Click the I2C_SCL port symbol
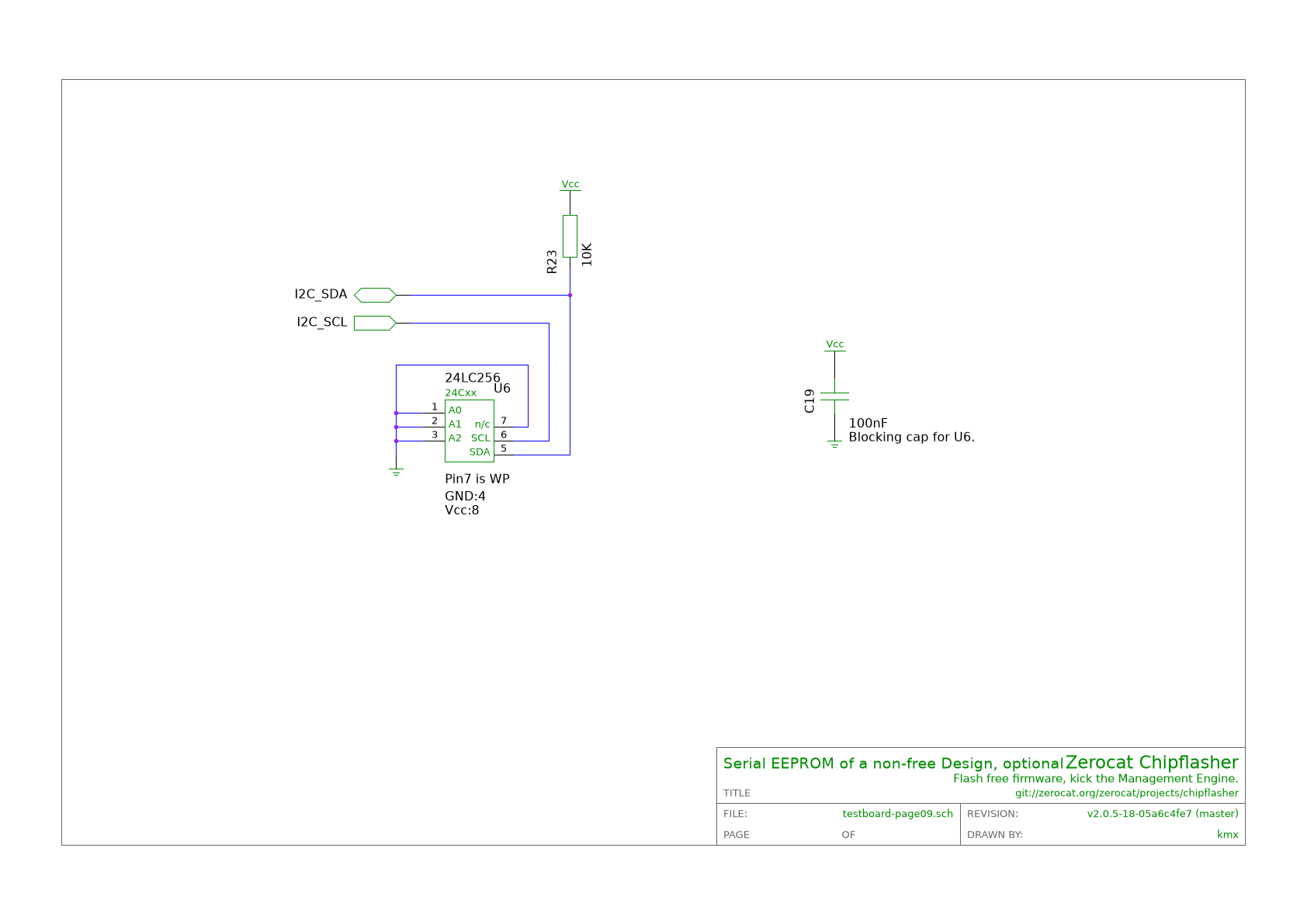1307x924 pixels. [376, 323]
